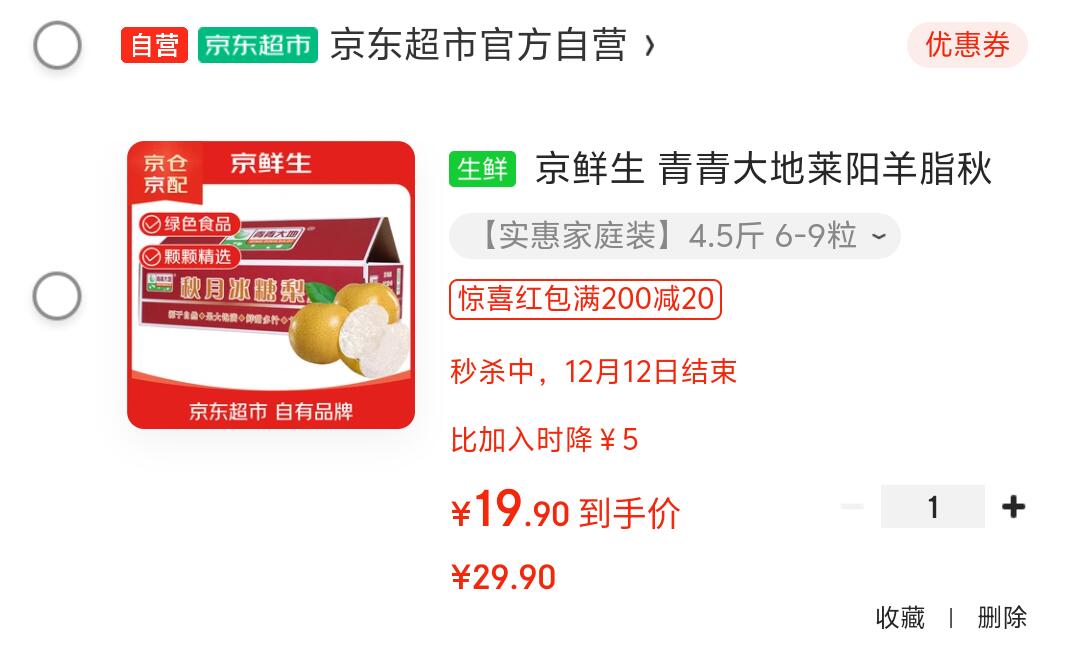Open the 惊喜红包满200减20 promotion tag

pos(585,299)
